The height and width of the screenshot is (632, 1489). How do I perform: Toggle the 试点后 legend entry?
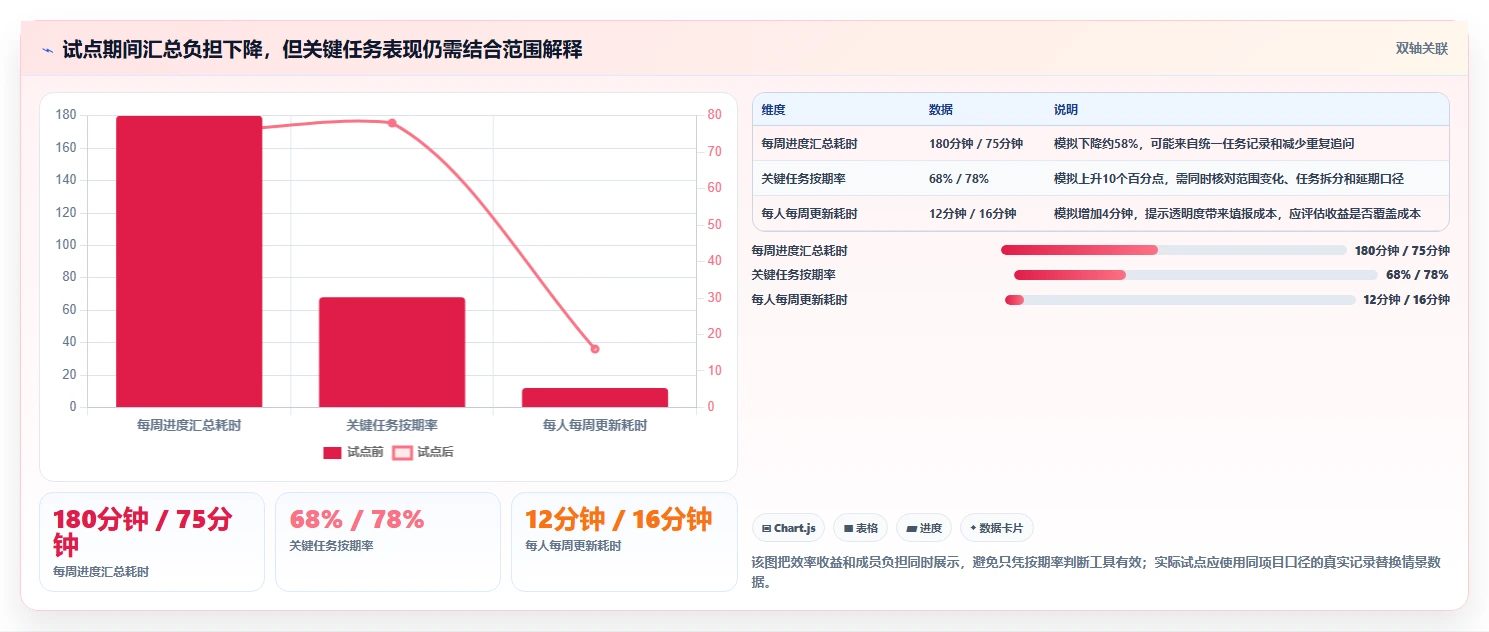[x=423, y=452]
